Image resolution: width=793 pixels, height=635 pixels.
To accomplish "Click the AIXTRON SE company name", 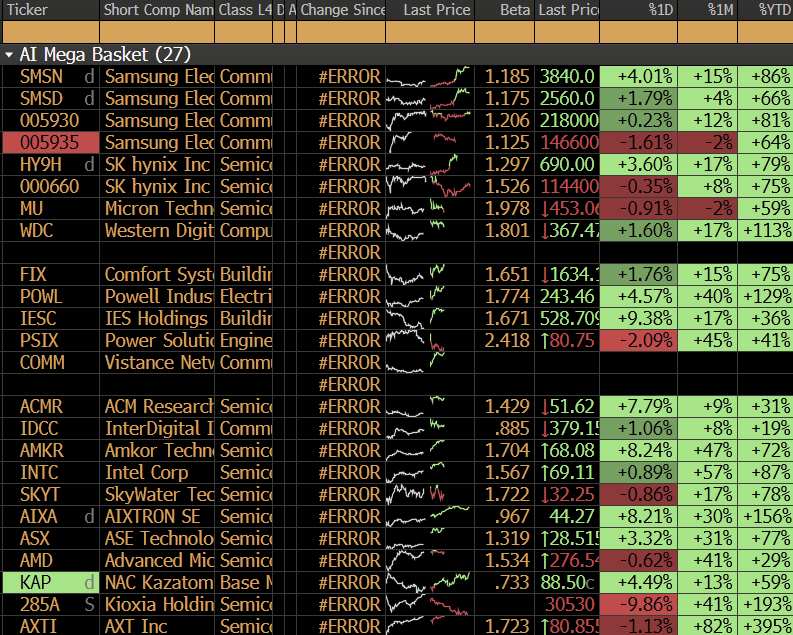I will 152,517.
